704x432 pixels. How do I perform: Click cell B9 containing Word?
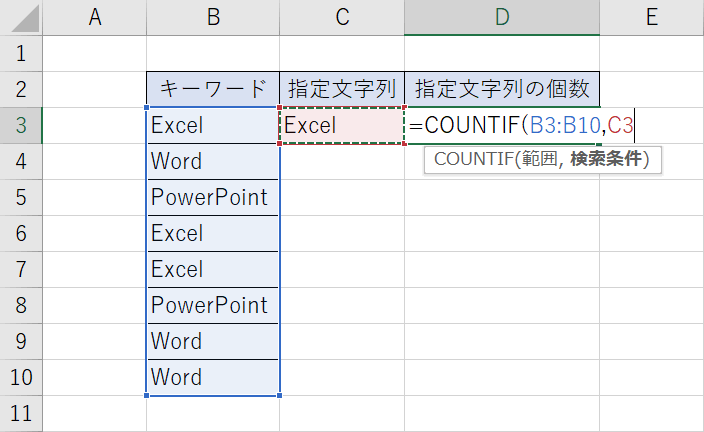pyautogui.click(x=213, y=341)
